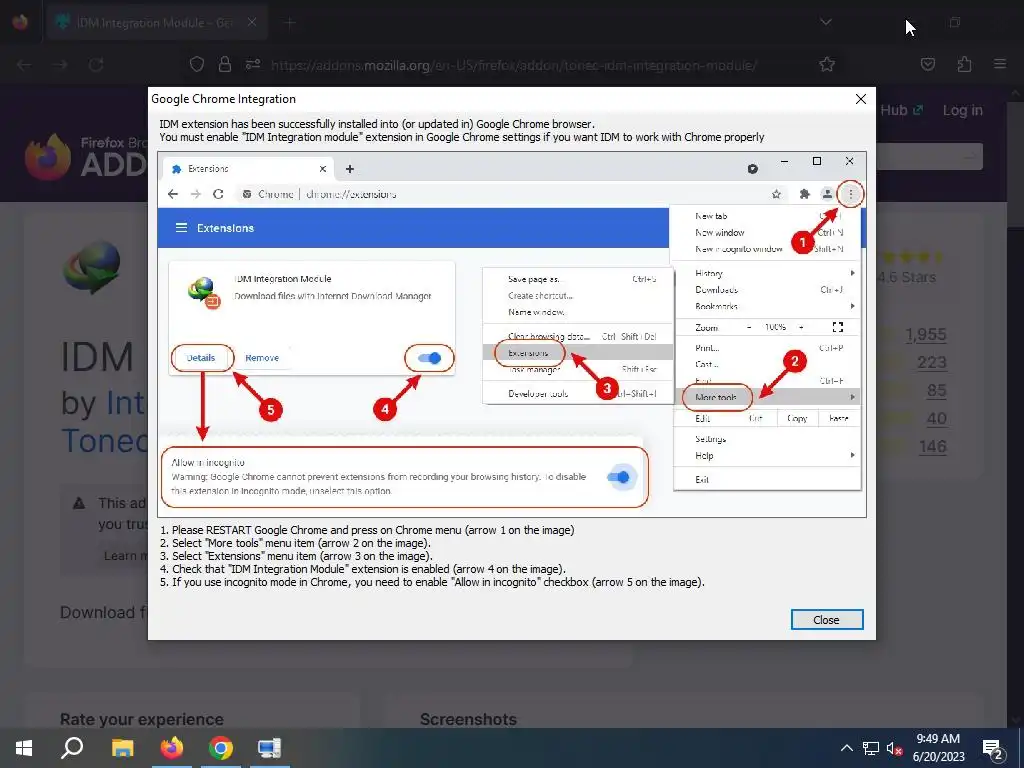The image size is (1024, 768).
Task: Click the Firefox View icon at the top left
Action: pos(20,22)
